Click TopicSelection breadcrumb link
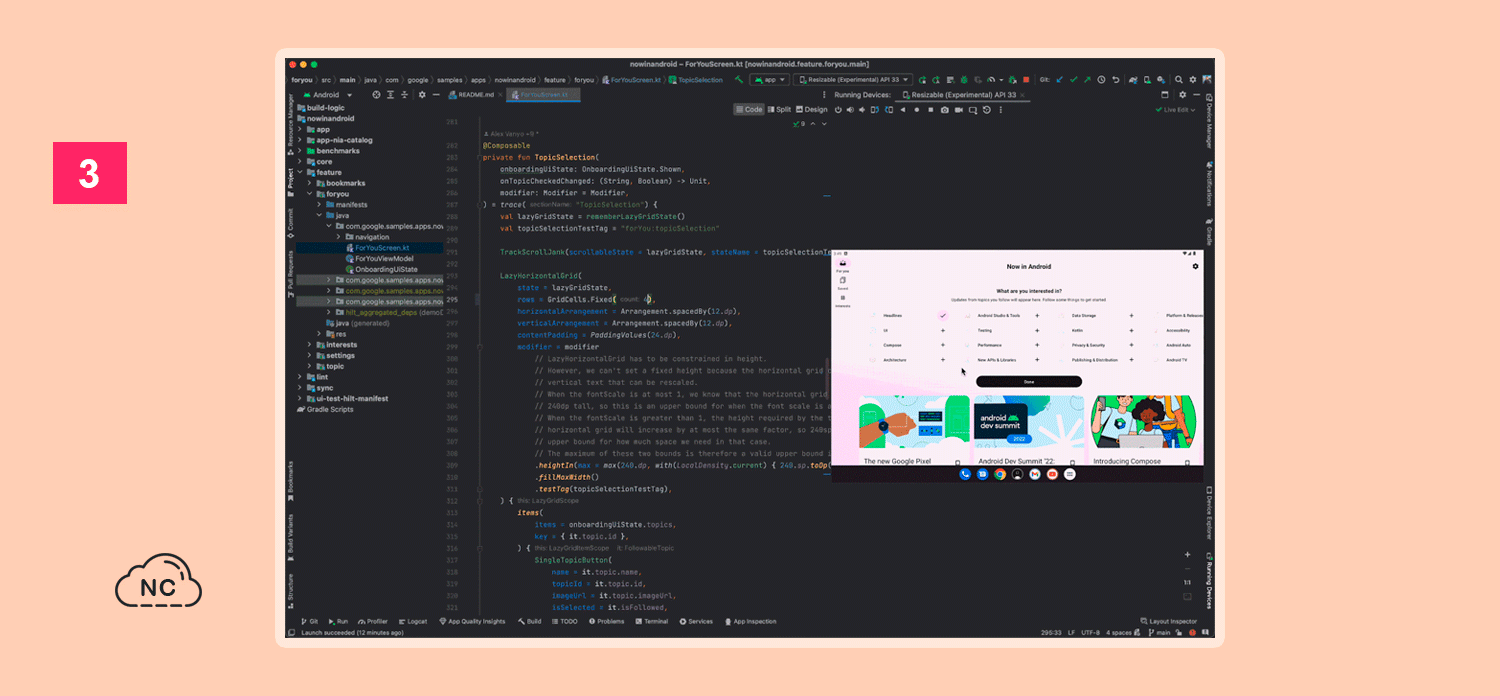1500x696 pixels. click(x=695, y=80)
